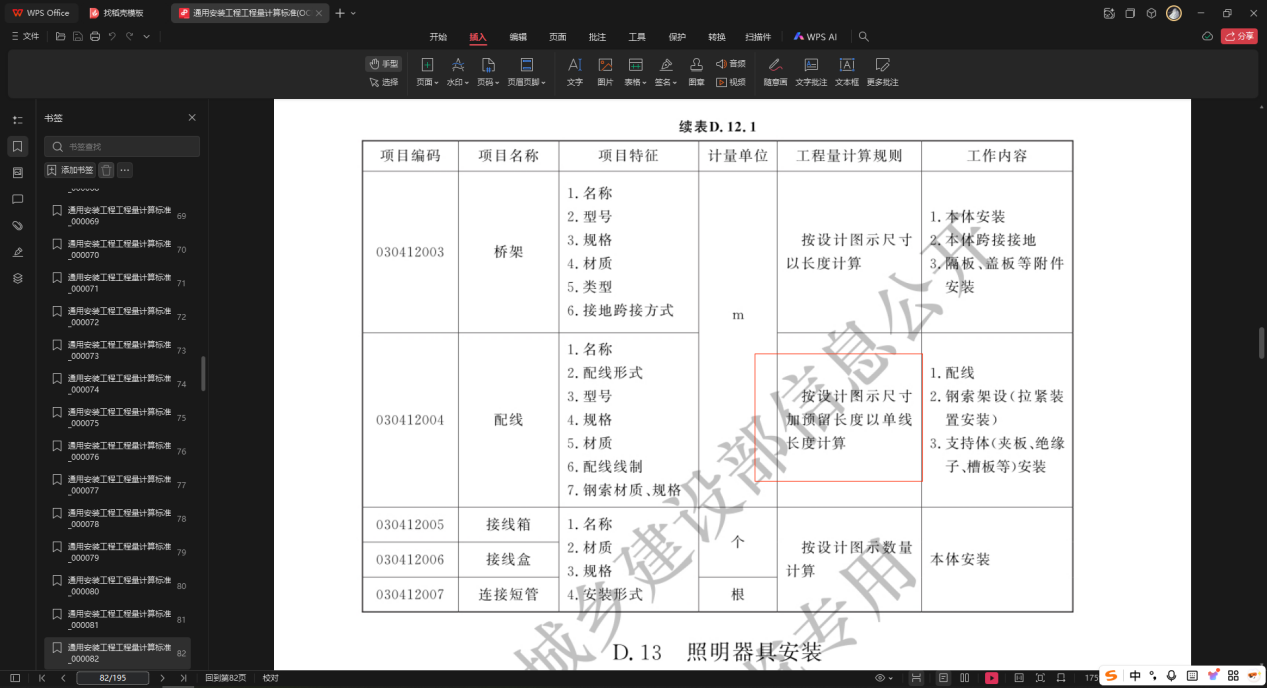Select the 手型 (hand) tool

coord(385,63)
